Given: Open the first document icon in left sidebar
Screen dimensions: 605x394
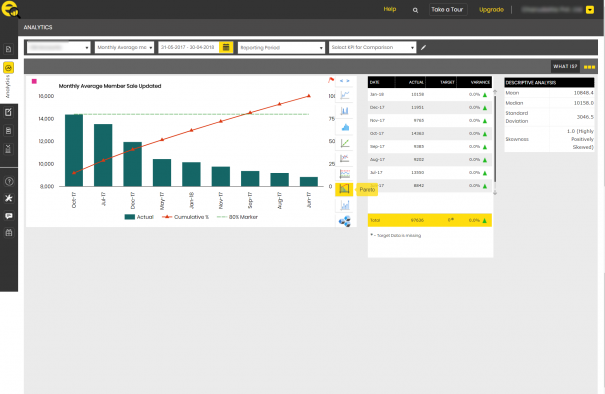Looking at the screenshot, I should point(8,49).
